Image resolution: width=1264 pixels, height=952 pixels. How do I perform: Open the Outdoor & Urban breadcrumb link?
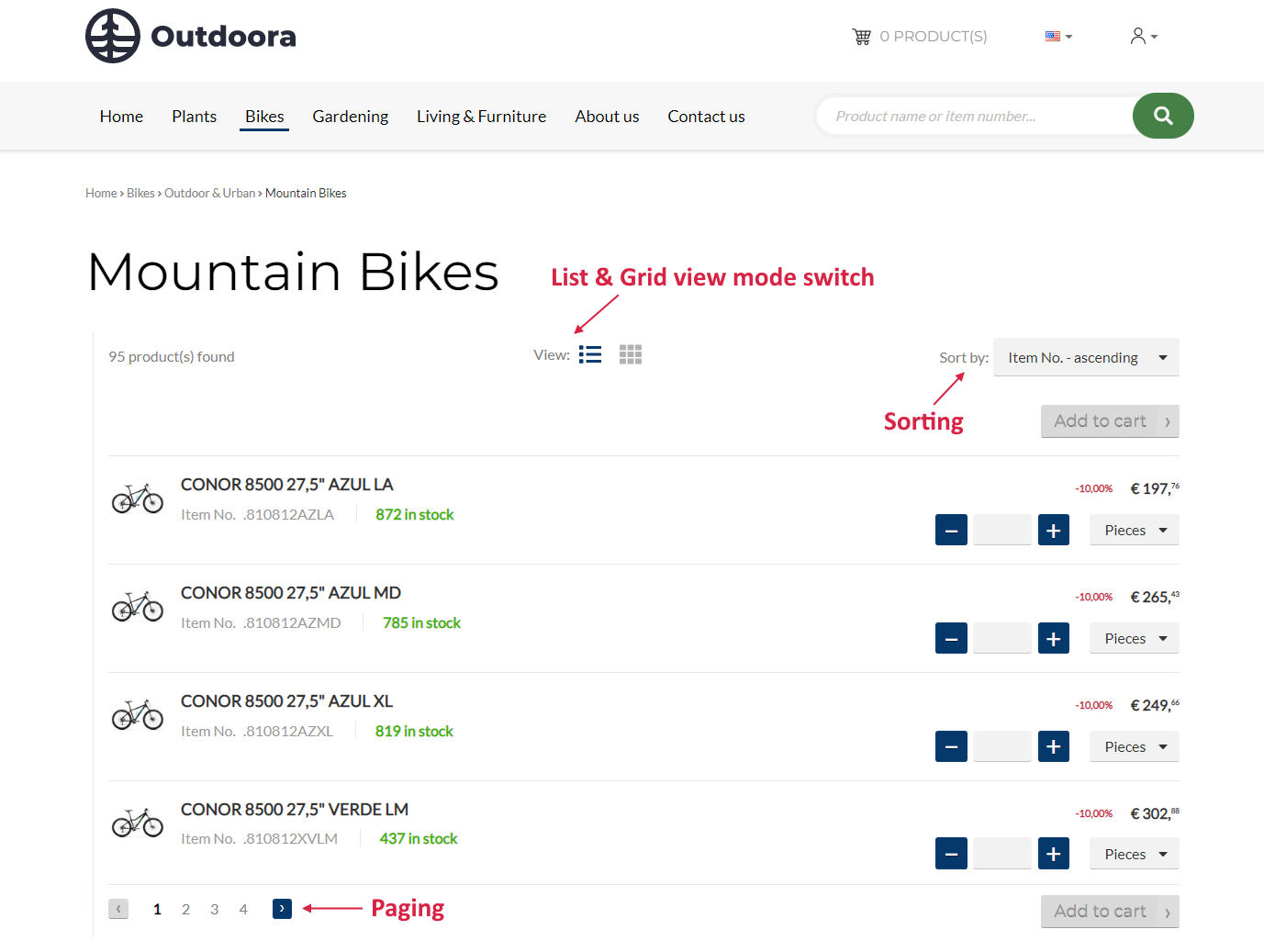[x=209, y=193]
